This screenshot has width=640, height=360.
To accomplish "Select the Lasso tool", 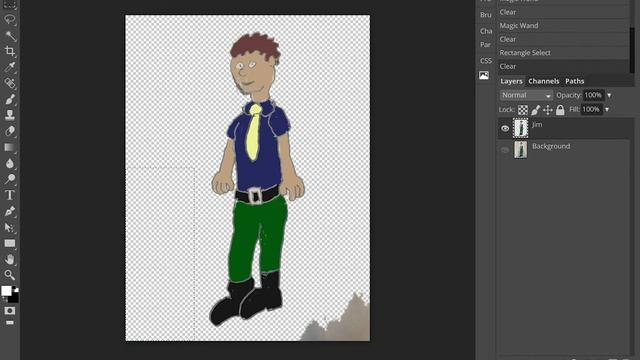I will 10,20.
